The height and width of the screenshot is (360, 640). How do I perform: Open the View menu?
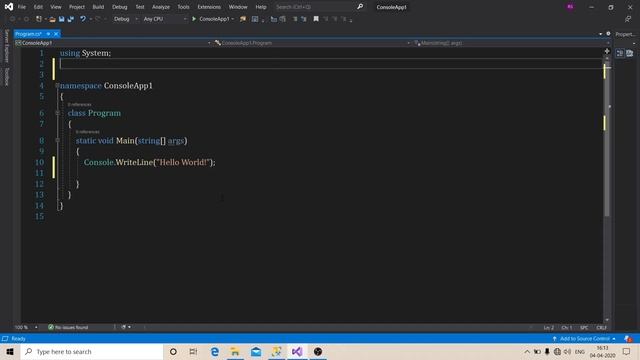pyautogui.click(x=56, y=7)
